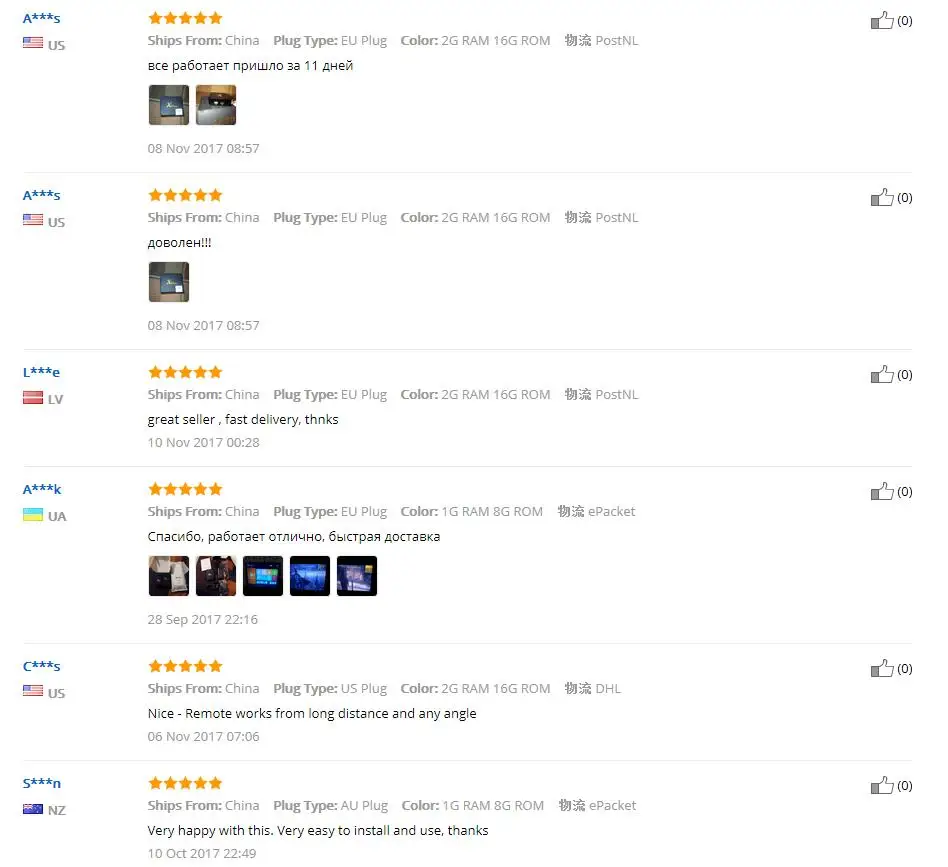This screenshot has height=867, width=948.
Task: Open the photo under 'доволен!!!' review
Action: 169,282
